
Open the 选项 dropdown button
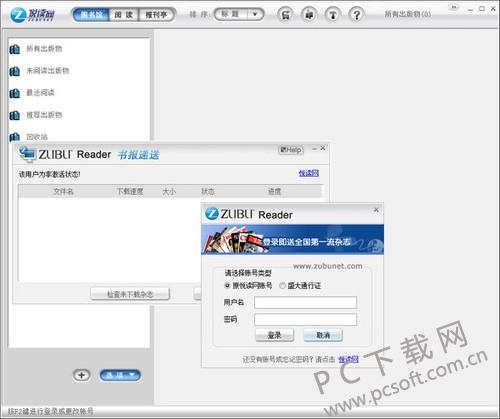[120, 375]
